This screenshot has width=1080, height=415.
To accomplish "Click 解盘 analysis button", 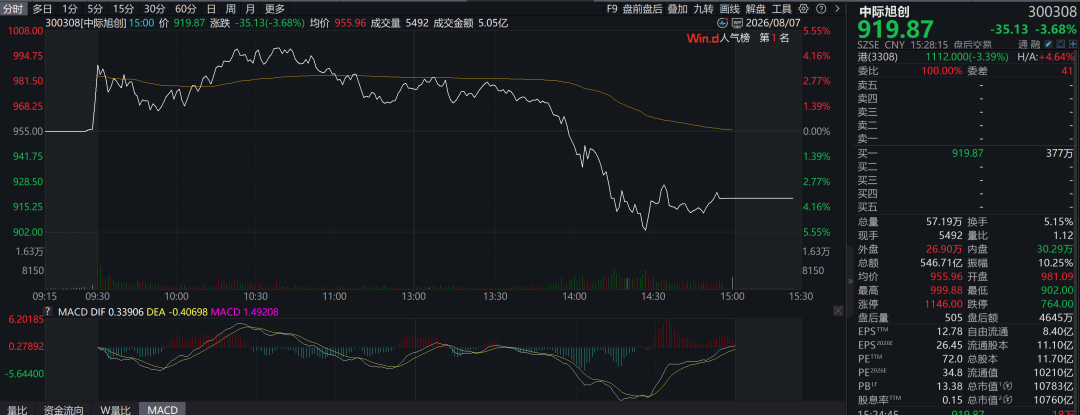I will (x=756, y=9).
